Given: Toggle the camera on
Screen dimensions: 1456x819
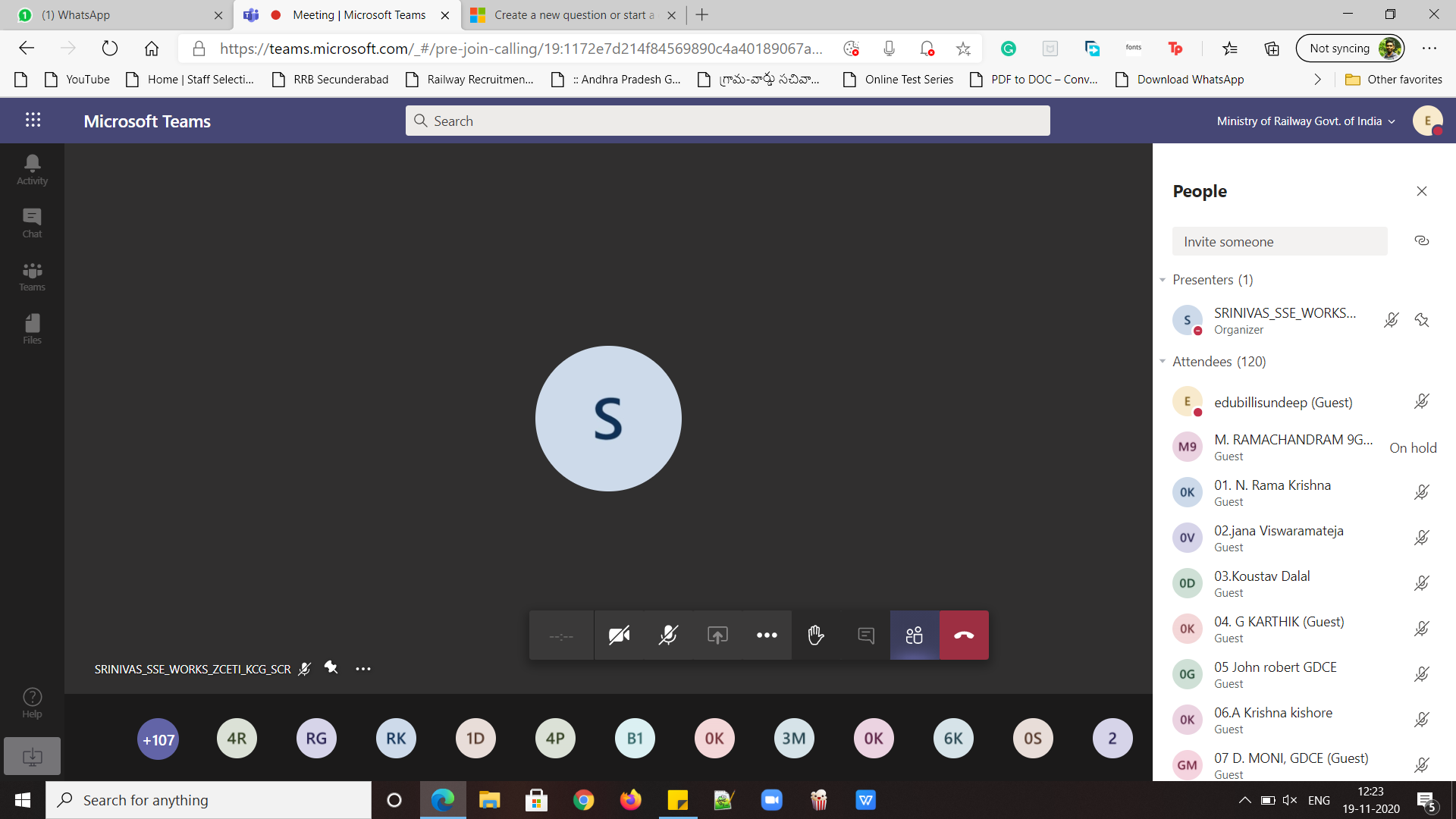Looking at the screenshot, I should (619, 635).
